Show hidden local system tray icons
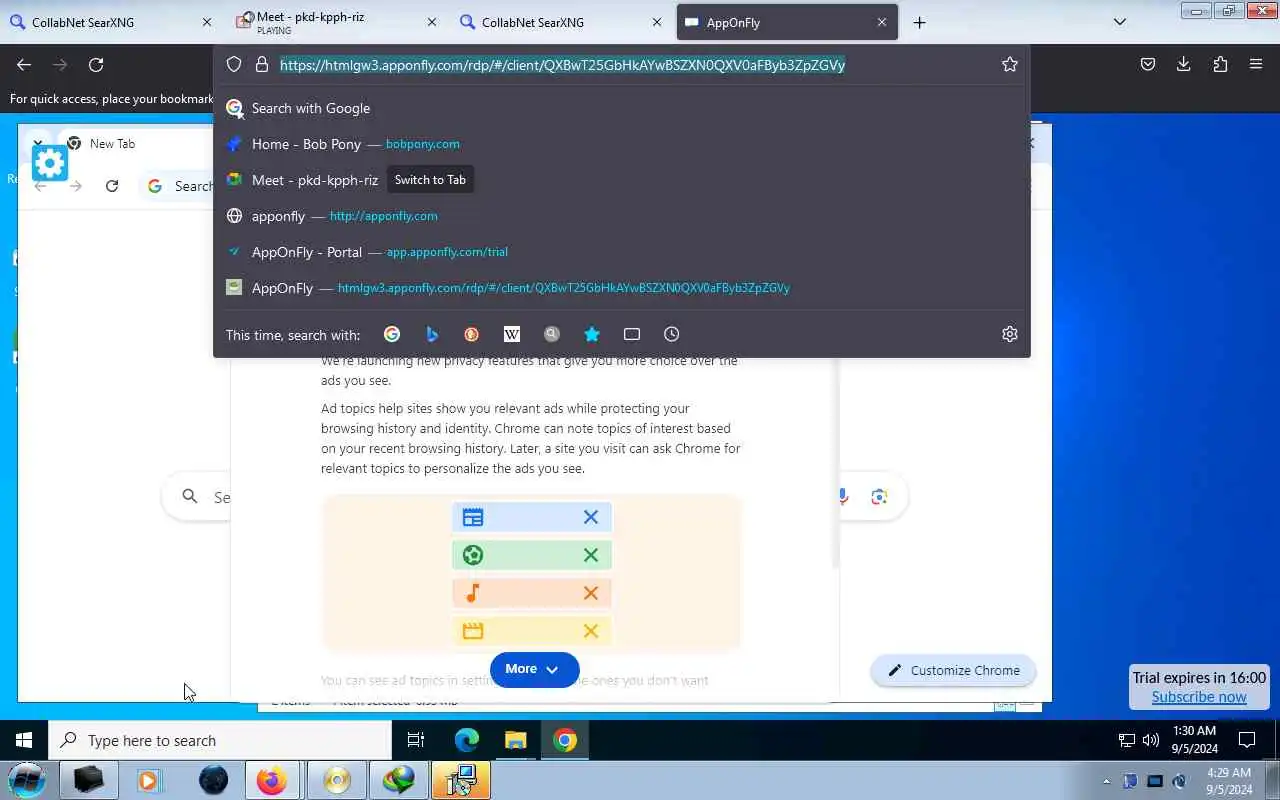Screen dimensions: 1280x800 (1106, 781)
